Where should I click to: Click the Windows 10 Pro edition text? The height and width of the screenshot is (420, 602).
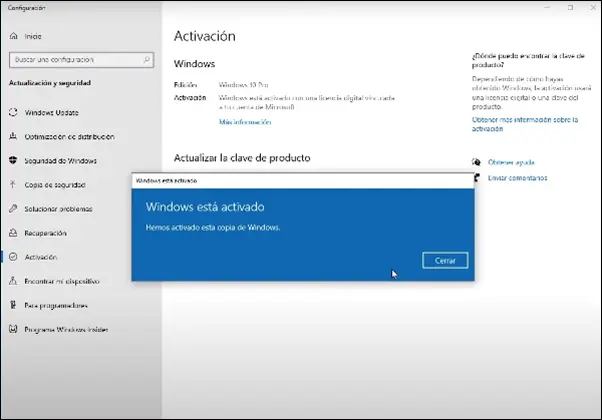click(x=243, y=85)
